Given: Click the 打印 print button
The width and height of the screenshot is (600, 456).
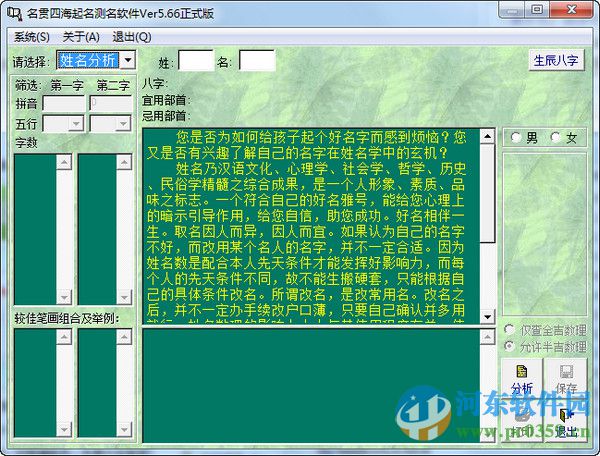Looking at the screenshot, I should click(522, 422).
